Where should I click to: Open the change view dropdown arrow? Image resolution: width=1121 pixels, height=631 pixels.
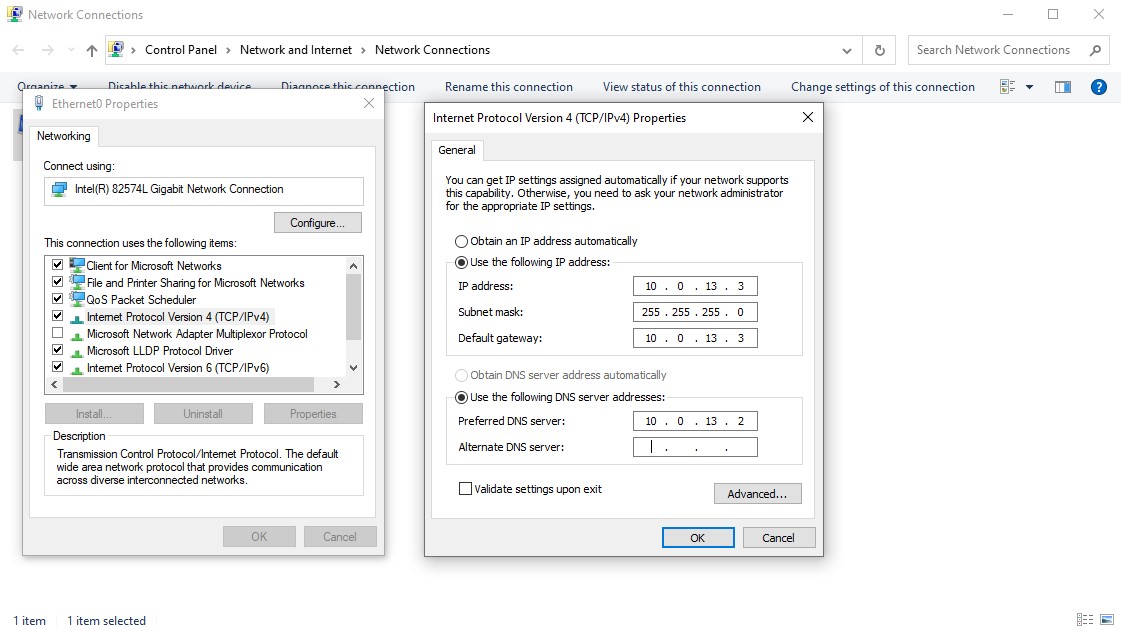point(1030,87)
